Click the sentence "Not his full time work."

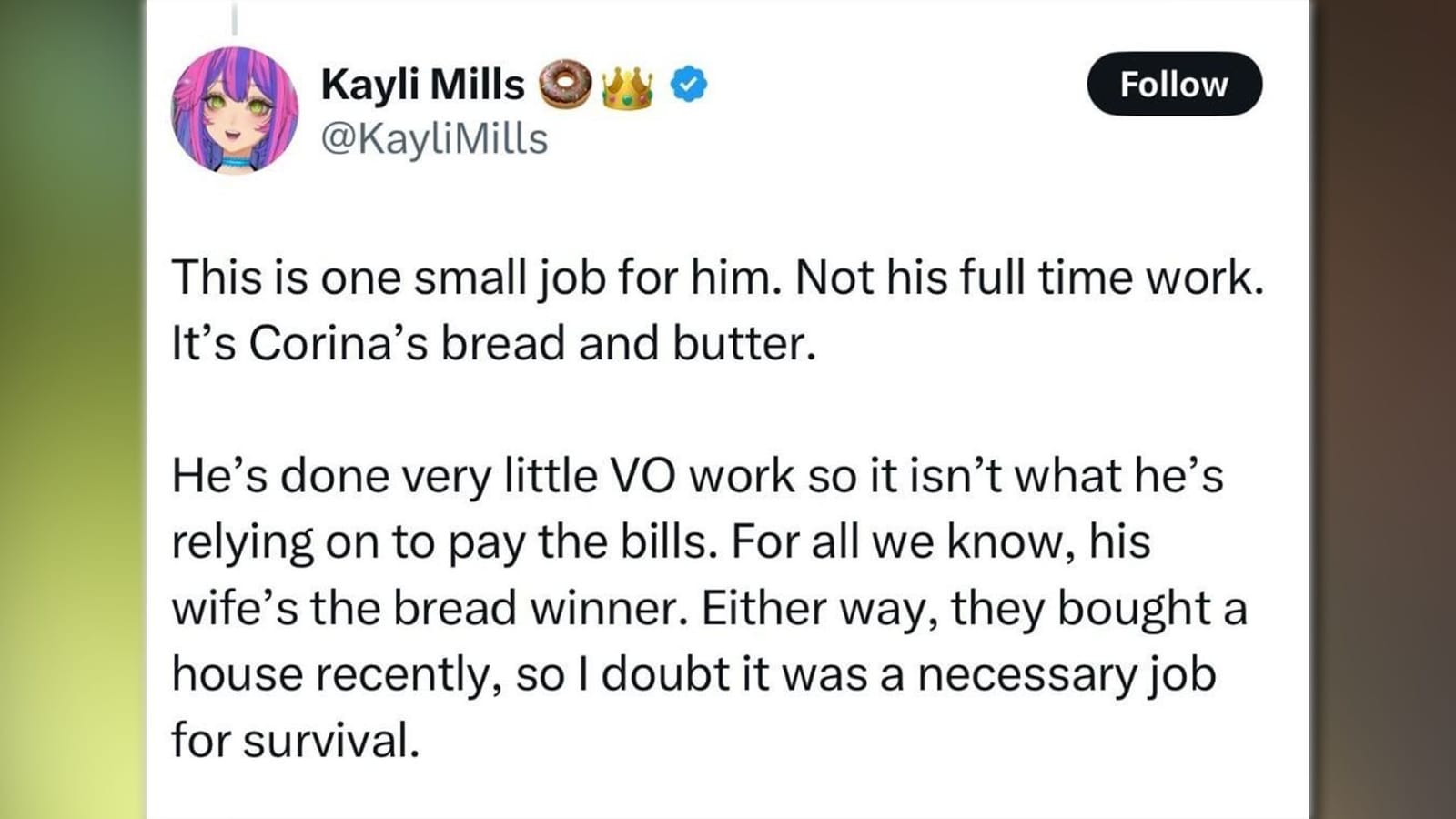1029,278
